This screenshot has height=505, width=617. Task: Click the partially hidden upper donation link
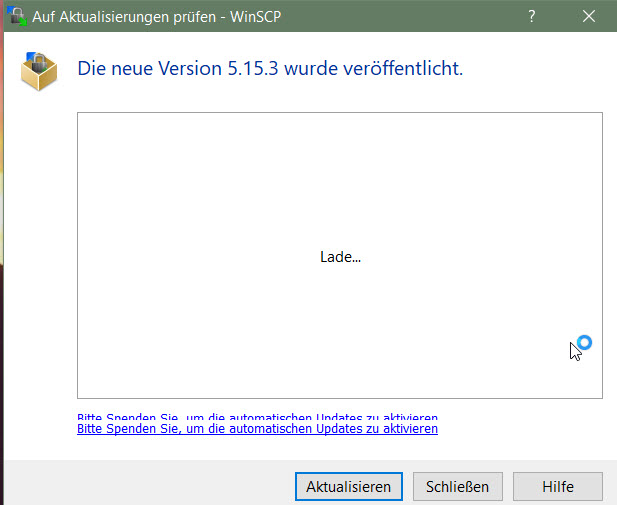[257, 417]
